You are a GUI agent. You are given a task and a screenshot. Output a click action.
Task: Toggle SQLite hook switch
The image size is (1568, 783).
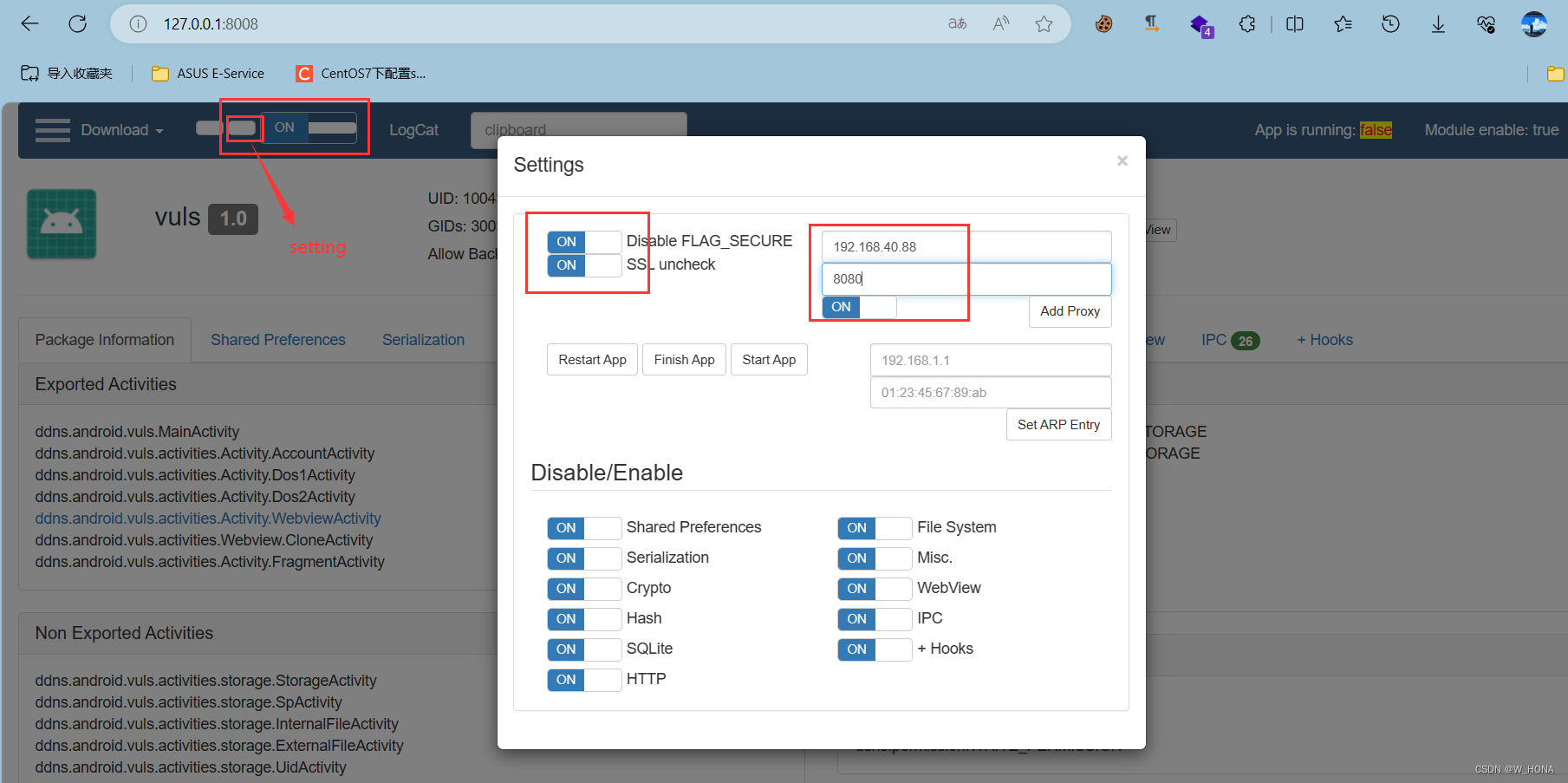click(584, 649)
